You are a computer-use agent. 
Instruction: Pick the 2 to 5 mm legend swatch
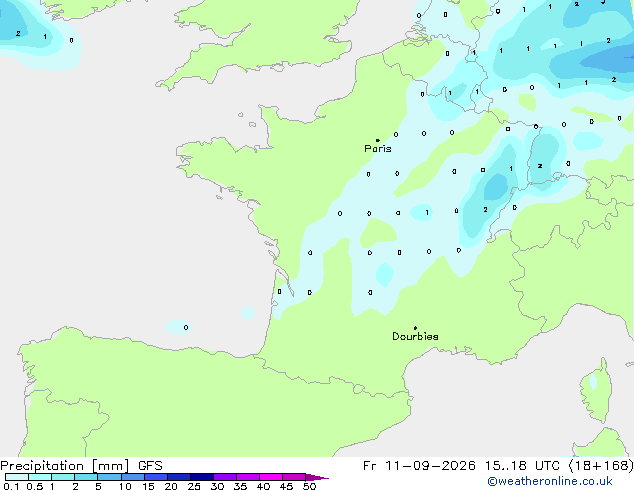pyautogui.click(x=86, y=477)
